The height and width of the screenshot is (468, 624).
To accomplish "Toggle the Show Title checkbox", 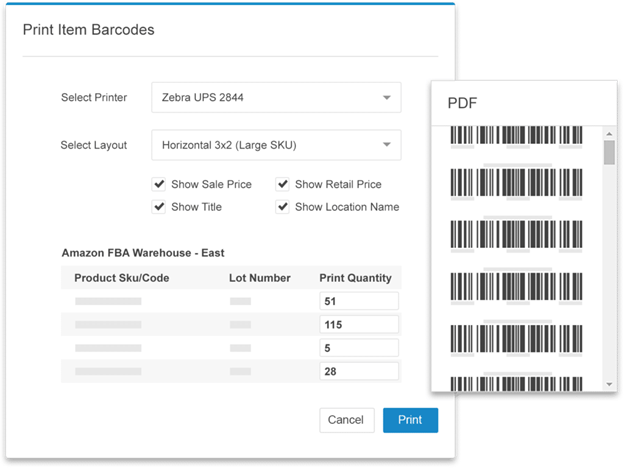I will pyautogui.click(x=159, y=207).
